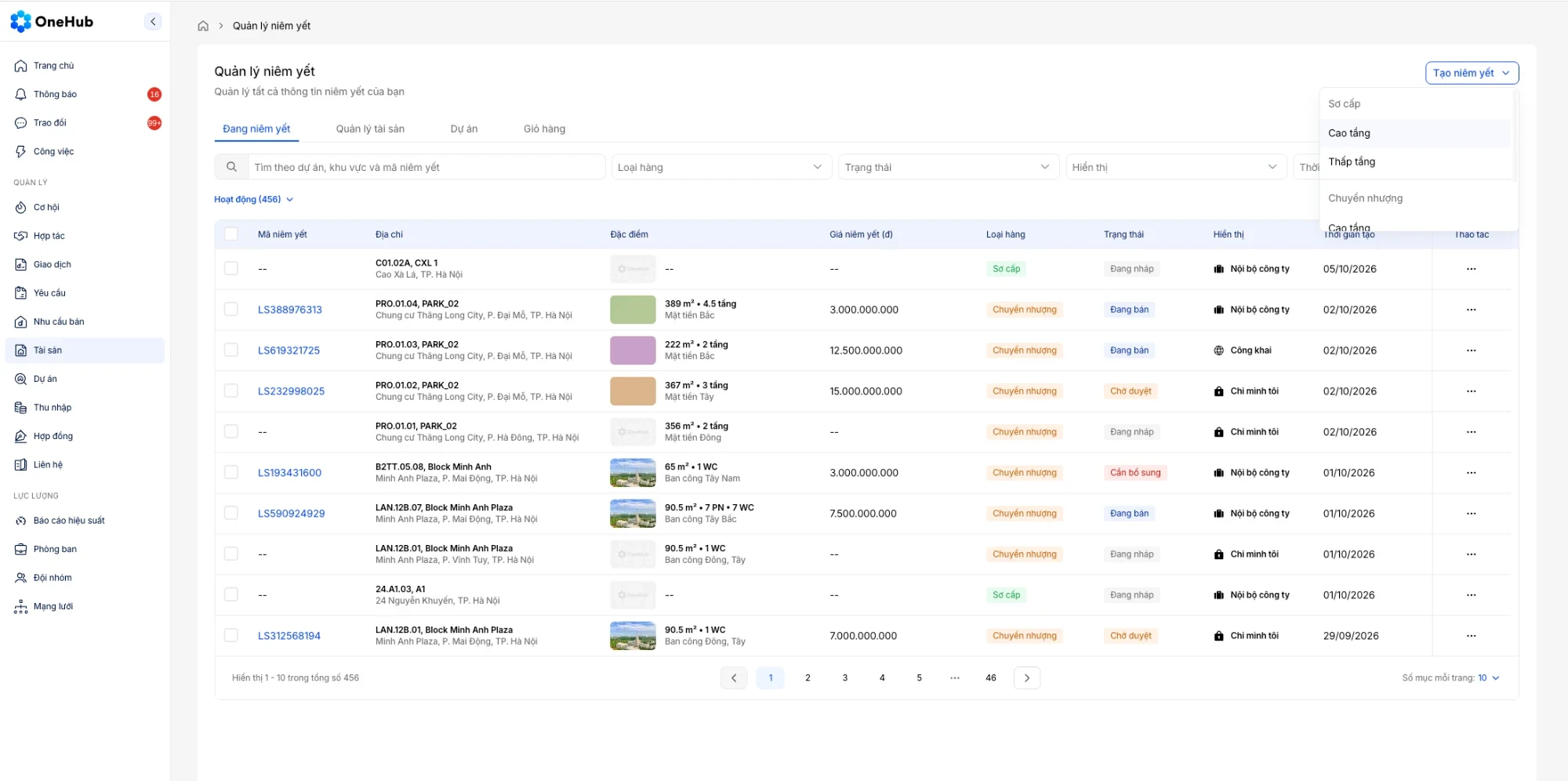This screenshot has height=781, width=1568.
Task: Open Tạo niêm yết dropdown button
Action: click(1472, 73)
